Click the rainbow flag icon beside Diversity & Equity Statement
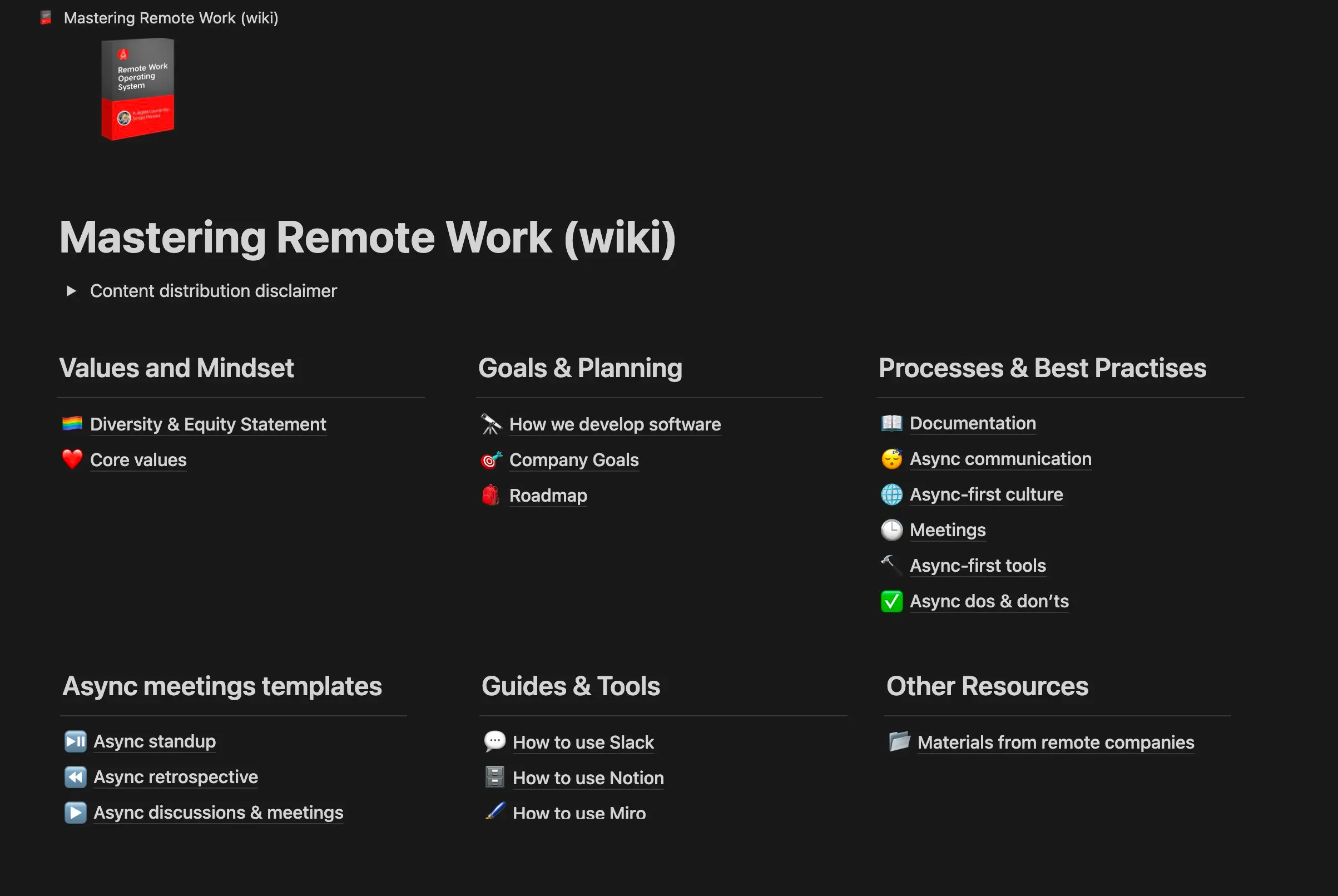Image resolution: width=1338 pixels, height=896 pixels. point(72,423)
